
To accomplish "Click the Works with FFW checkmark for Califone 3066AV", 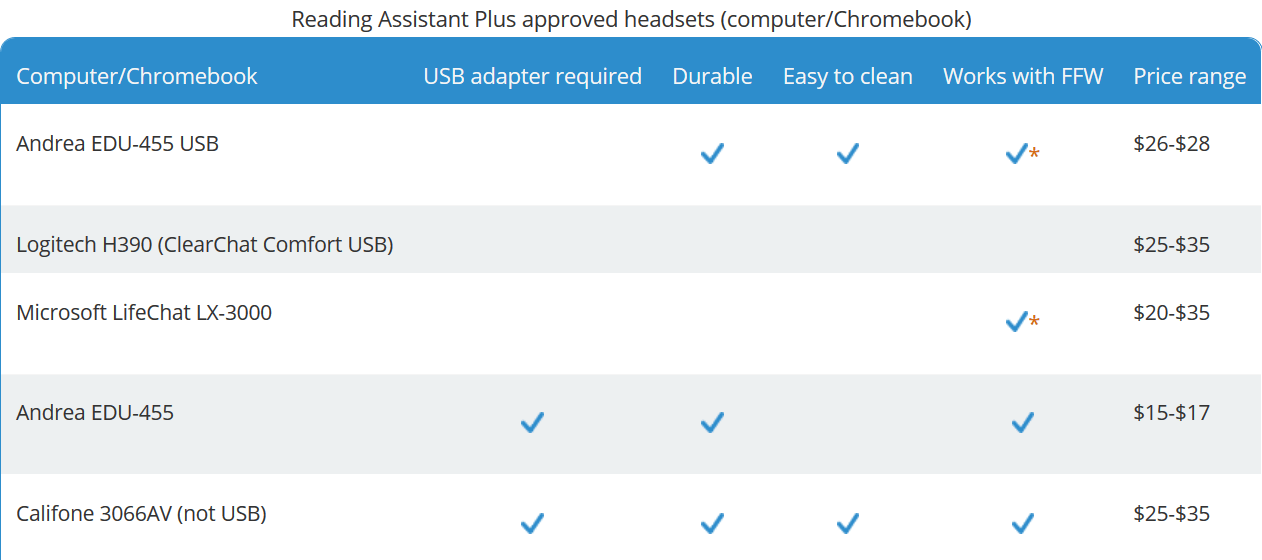I will click(x=1022, y=523).
